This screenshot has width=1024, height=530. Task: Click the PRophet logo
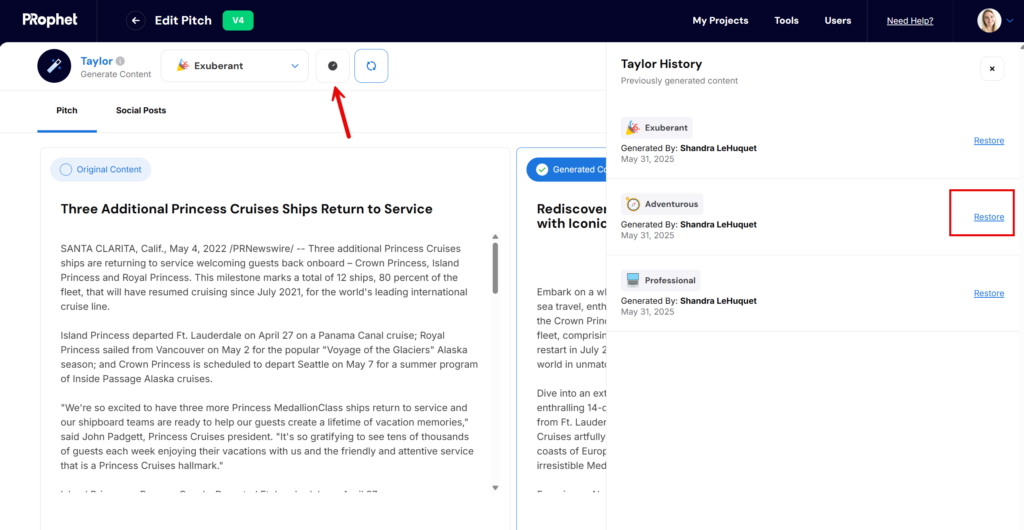[50, 20]
